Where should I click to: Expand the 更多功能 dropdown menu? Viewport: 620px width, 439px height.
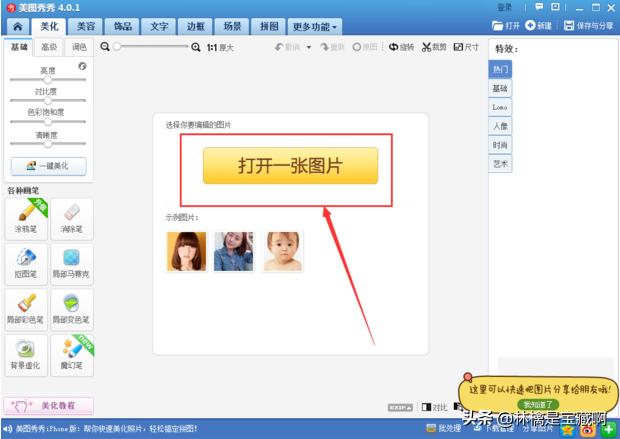(x=316, y=27)
